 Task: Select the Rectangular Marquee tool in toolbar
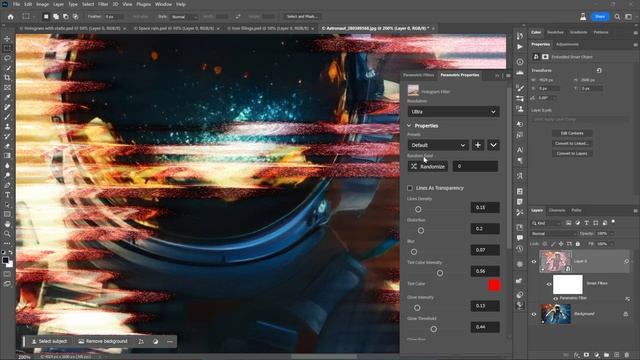pyautogui.click(x=7, y=48)
